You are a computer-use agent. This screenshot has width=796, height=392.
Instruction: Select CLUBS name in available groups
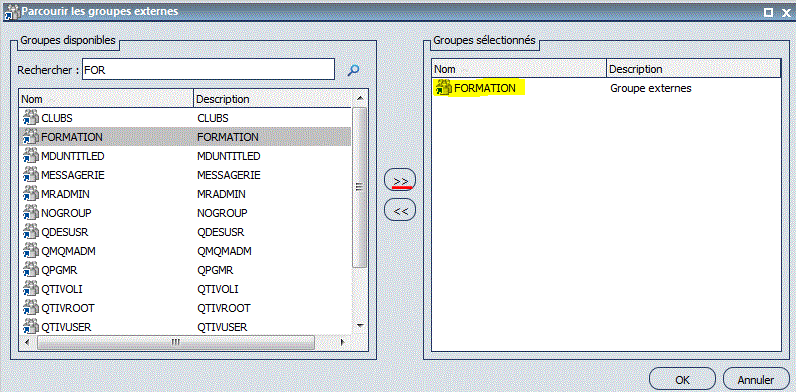point(57,118)
